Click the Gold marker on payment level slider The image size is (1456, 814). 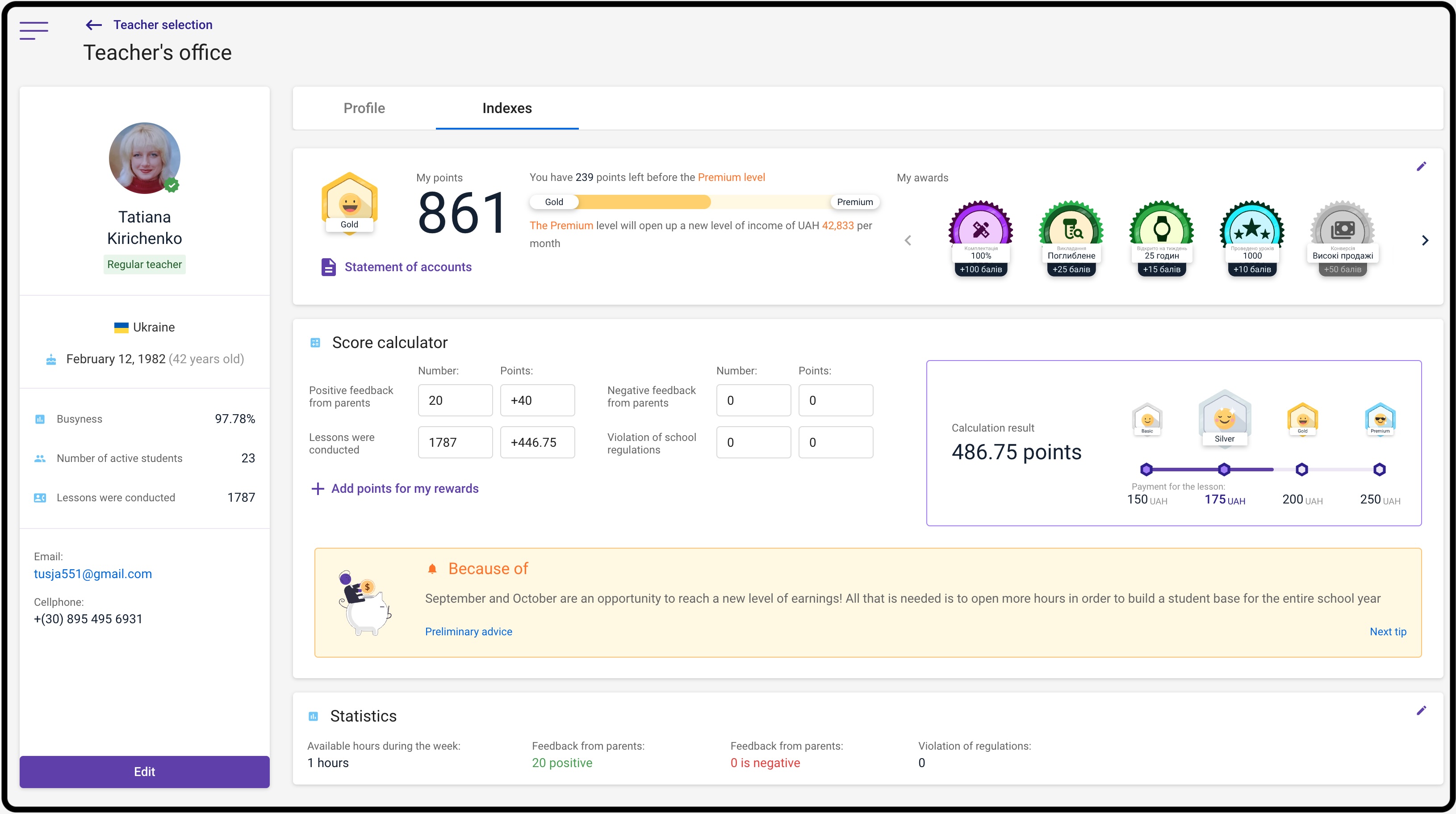click(1302, 469)
